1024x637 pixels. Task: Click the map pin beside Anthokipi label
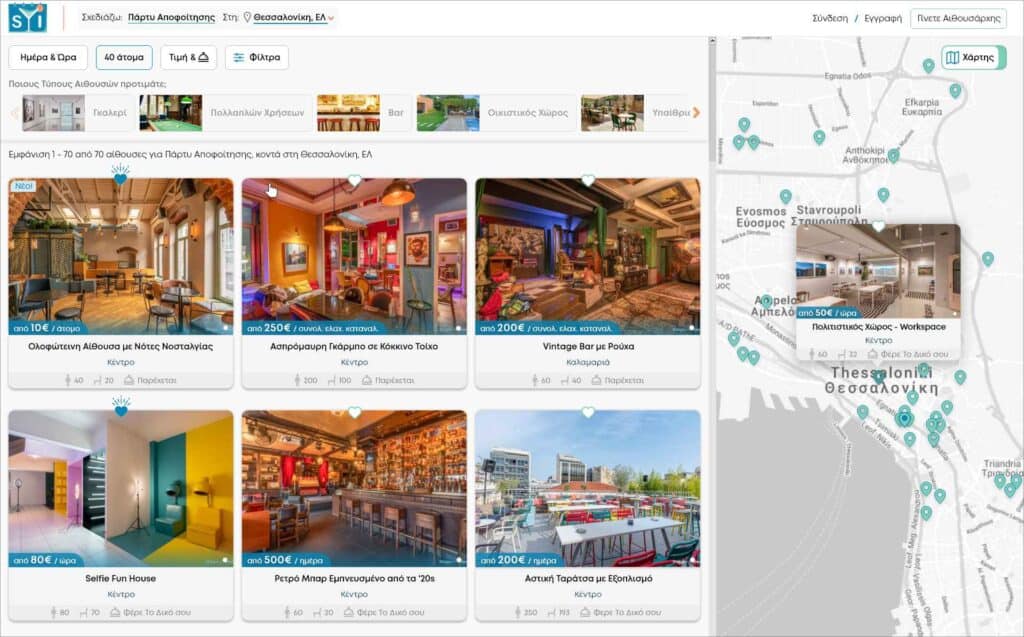click(x=893, y=156)
